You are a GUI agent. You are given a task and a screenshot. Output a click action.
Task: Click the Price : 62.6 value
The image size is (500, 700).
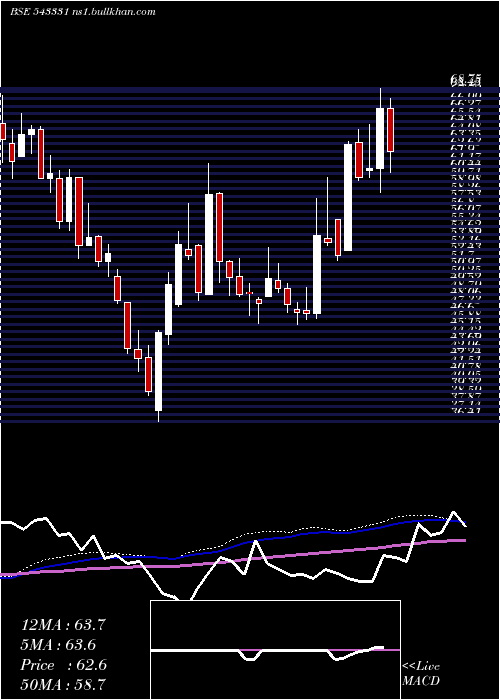(x=63, y=665)
